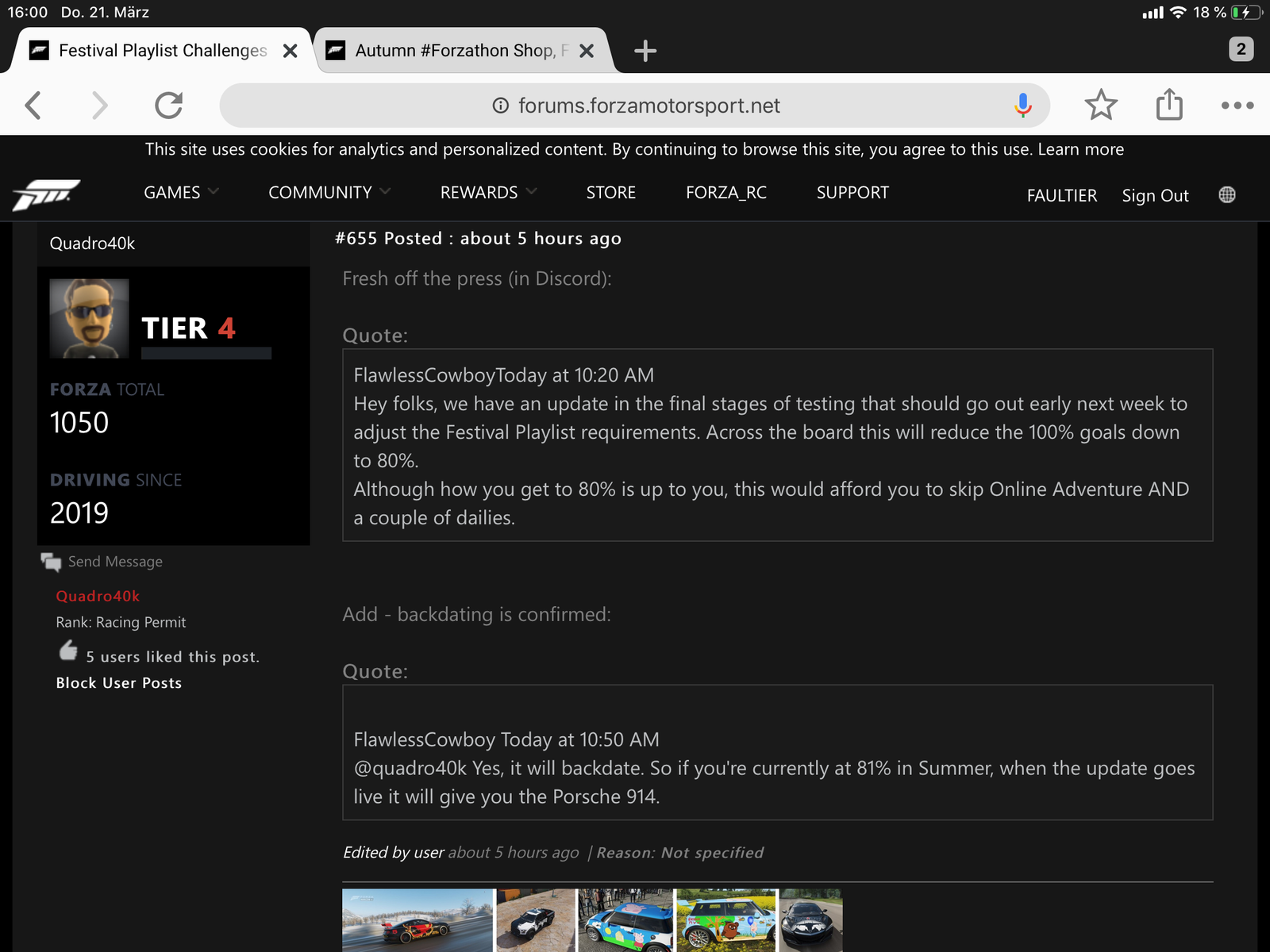Viewport: 1270px width, 952px height.
Task: Go back with the browser back arrow
Action: pyautogui.click(x=33, y=105)
